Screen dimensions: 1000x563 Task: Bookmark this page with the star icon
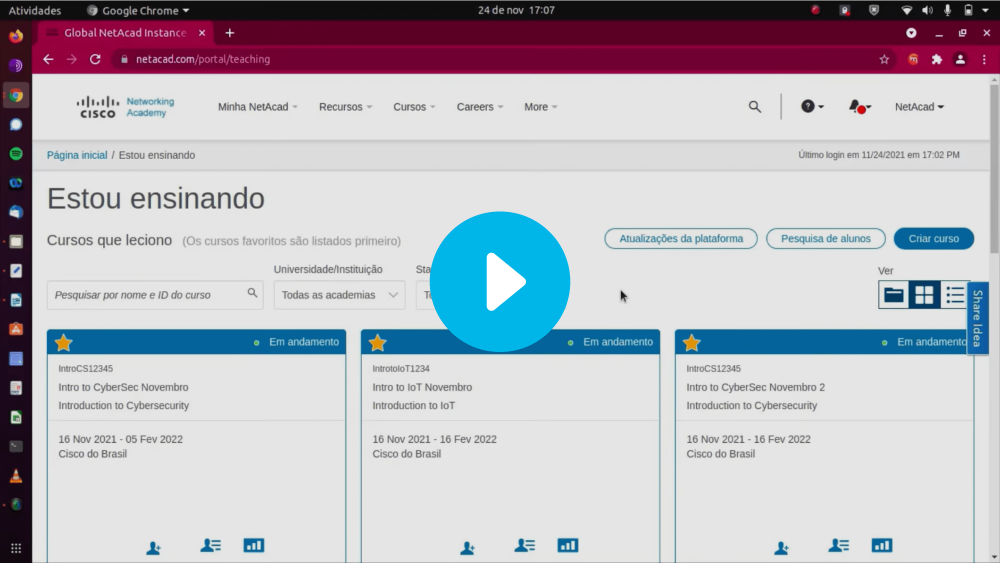pyautogui.click(x=884, y=59)
